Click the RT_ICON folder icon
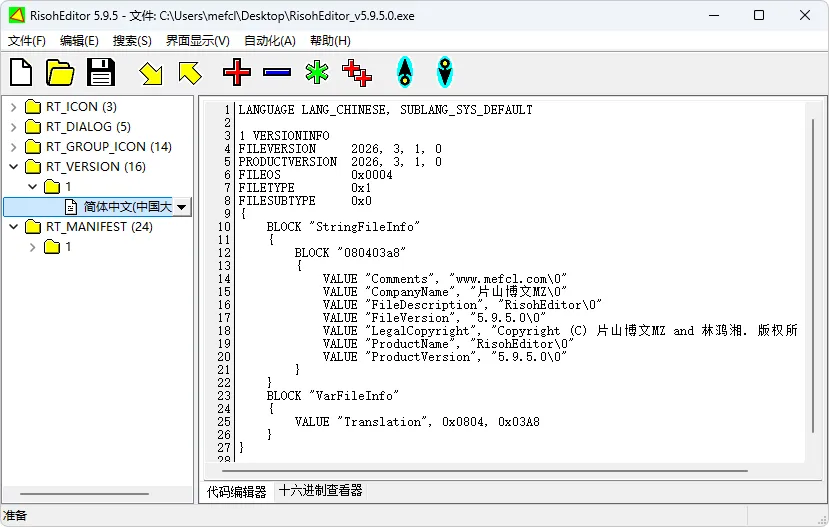Screen dimensions: 829x527 pos(33,107)
